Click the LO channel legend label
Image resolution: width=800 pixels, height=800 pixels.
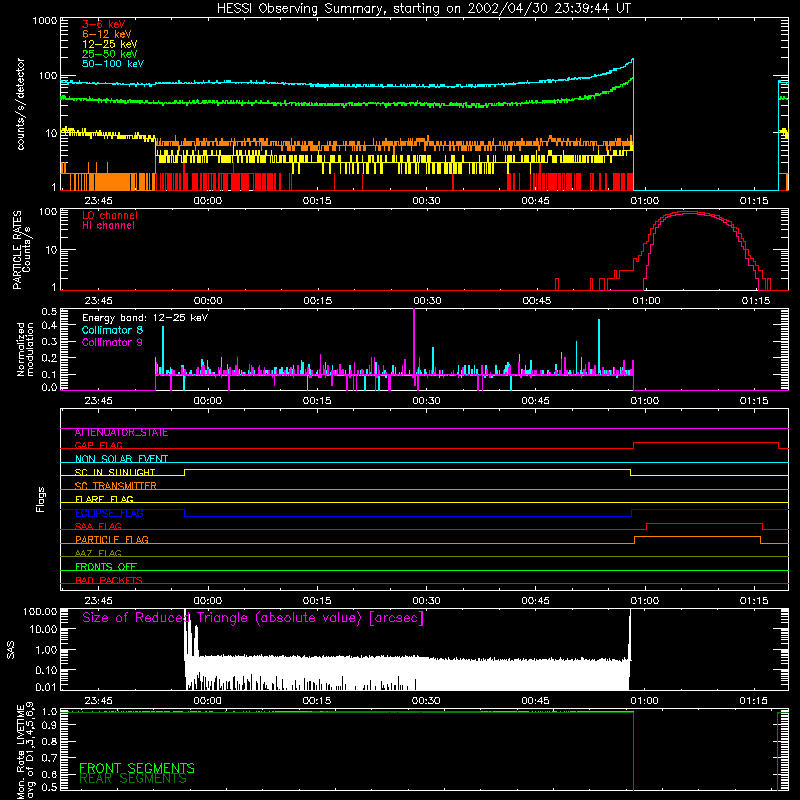click(x=110, y=215)
